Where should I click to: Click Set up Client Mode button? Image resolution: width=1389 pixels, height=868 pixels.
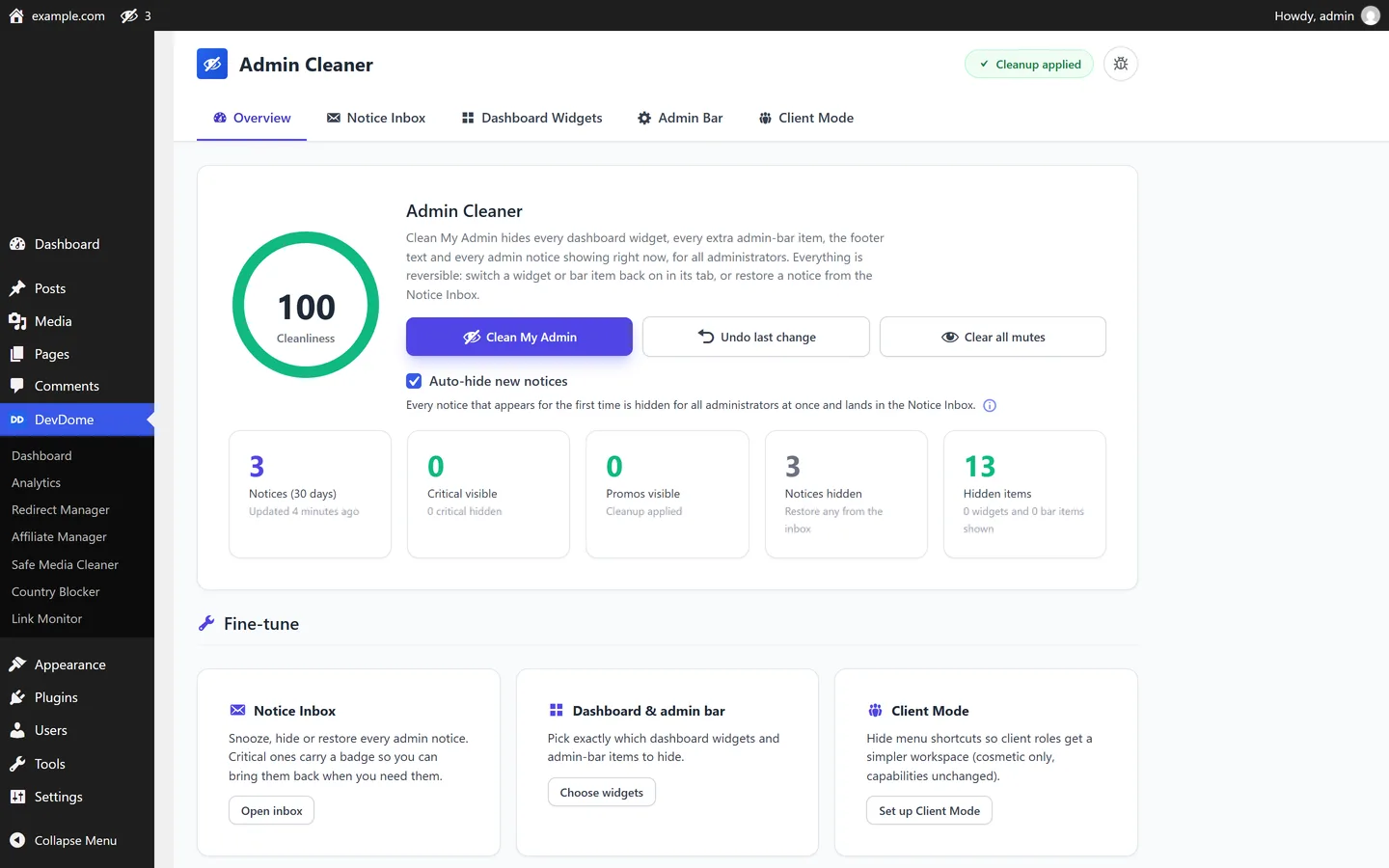(x=929, y=810)
